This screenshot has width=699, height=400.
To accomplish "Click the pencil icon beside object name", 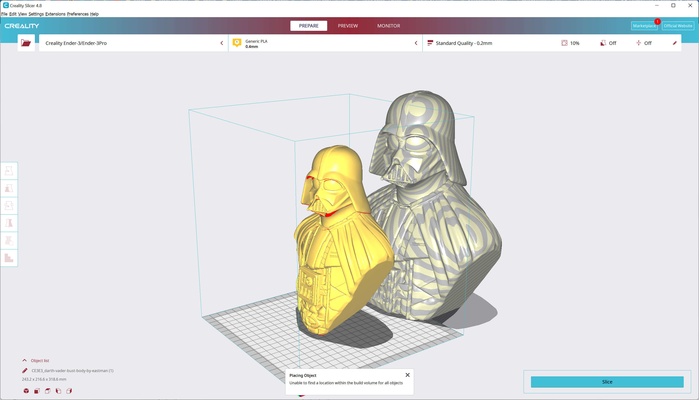I will 25,371.
